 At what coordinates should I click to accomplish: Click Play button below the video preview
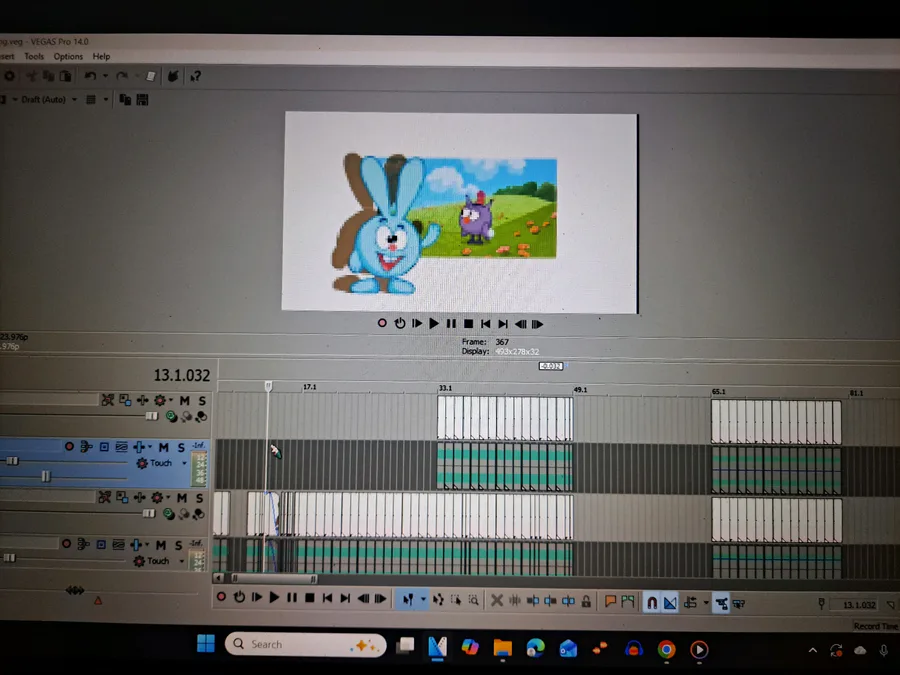[x=434, y=324]
